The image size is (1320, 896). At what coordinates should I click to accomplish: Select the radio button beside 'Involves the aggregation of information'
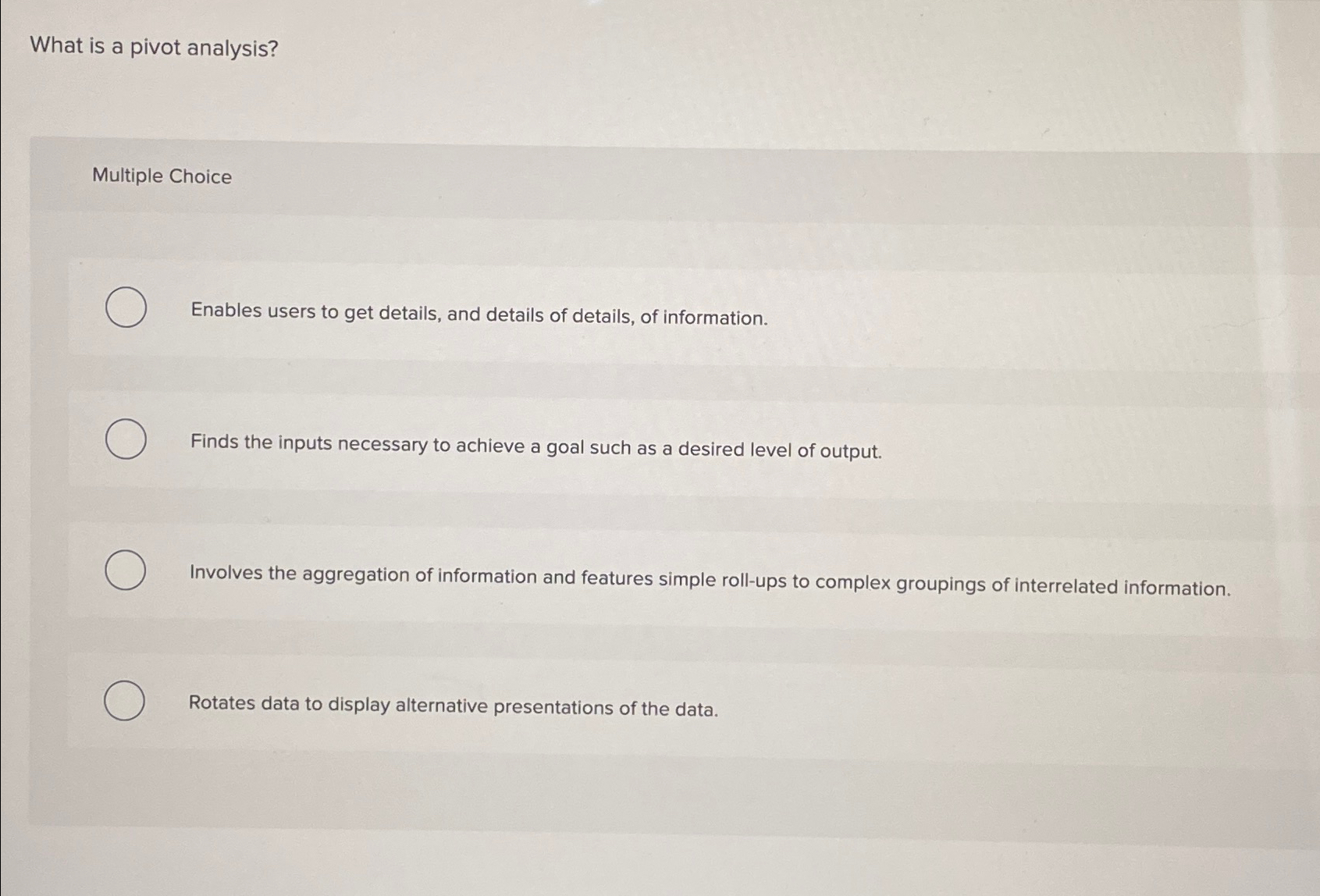[x=125, y=571]
